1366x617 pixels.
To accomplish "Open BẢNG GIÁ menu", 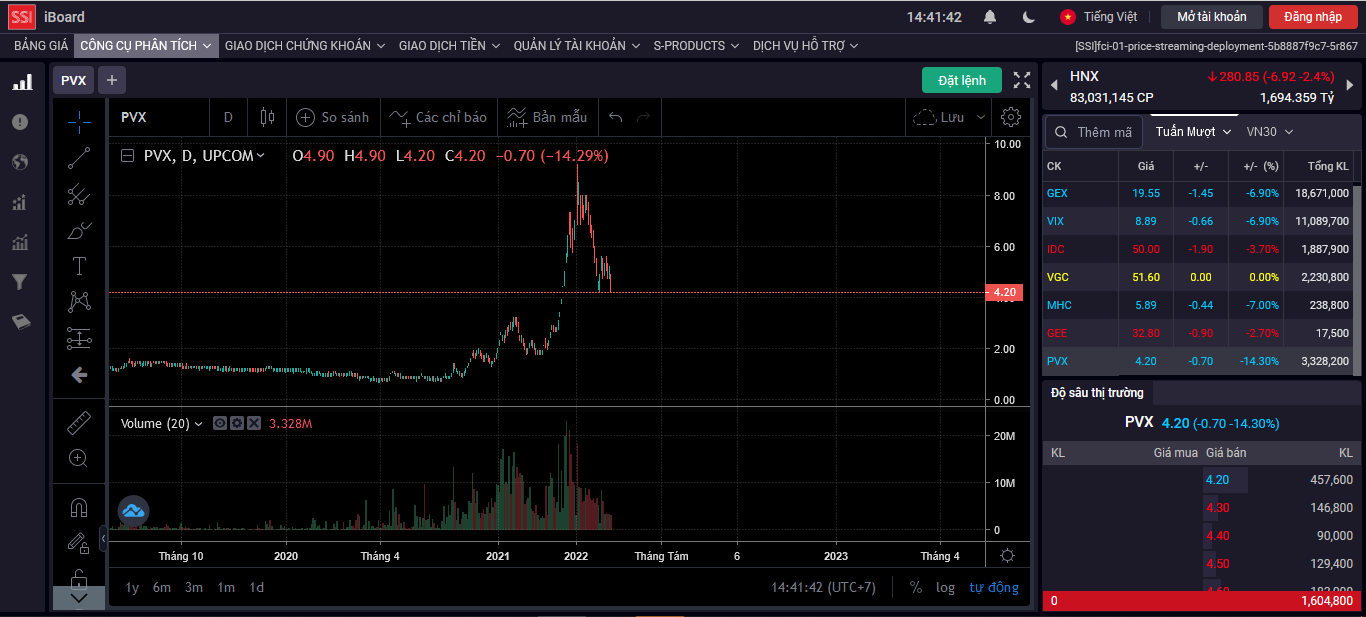I will 41,45.
